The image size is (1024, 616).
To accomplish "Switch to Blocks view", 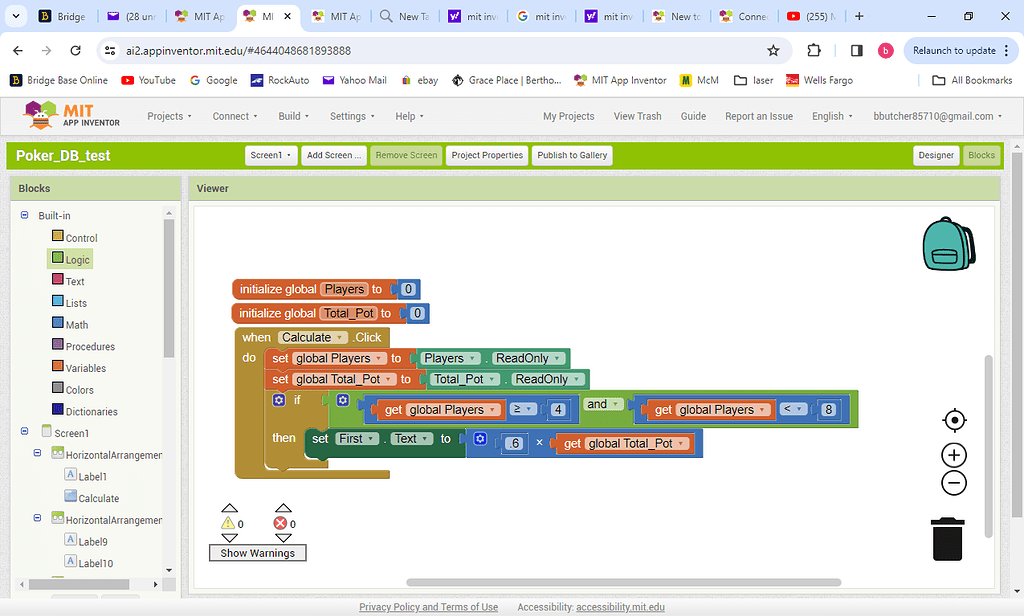I will tap(981, 155).
